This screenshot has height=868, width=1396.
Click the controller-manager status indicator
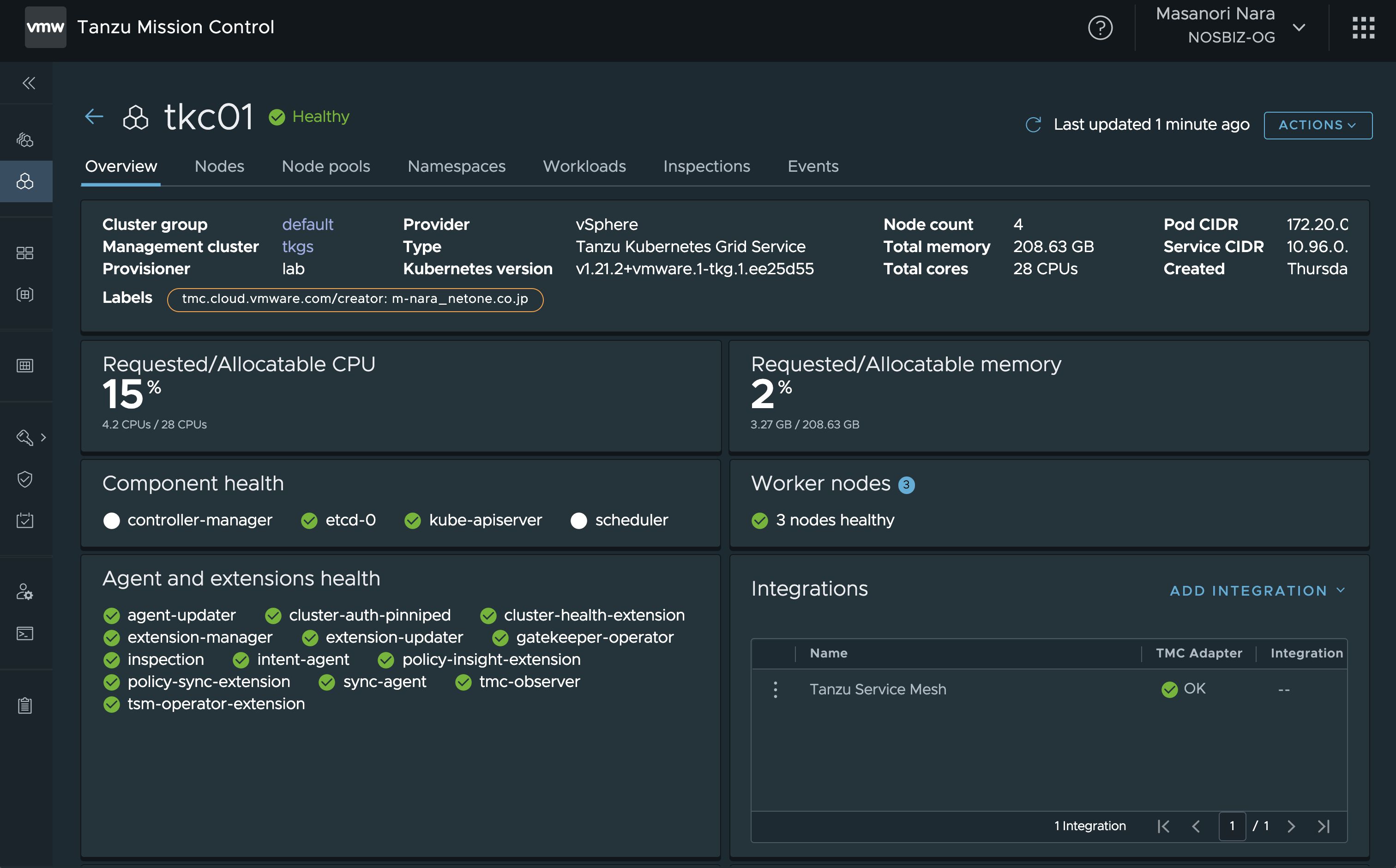pyautogui.click(x=111, y=521)
